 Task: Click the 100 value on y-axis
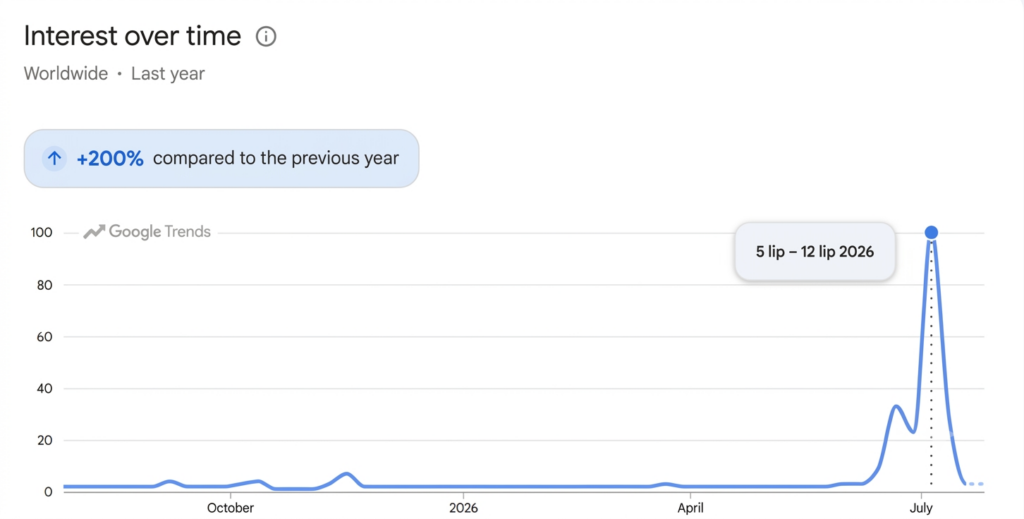tap(41, 233)
